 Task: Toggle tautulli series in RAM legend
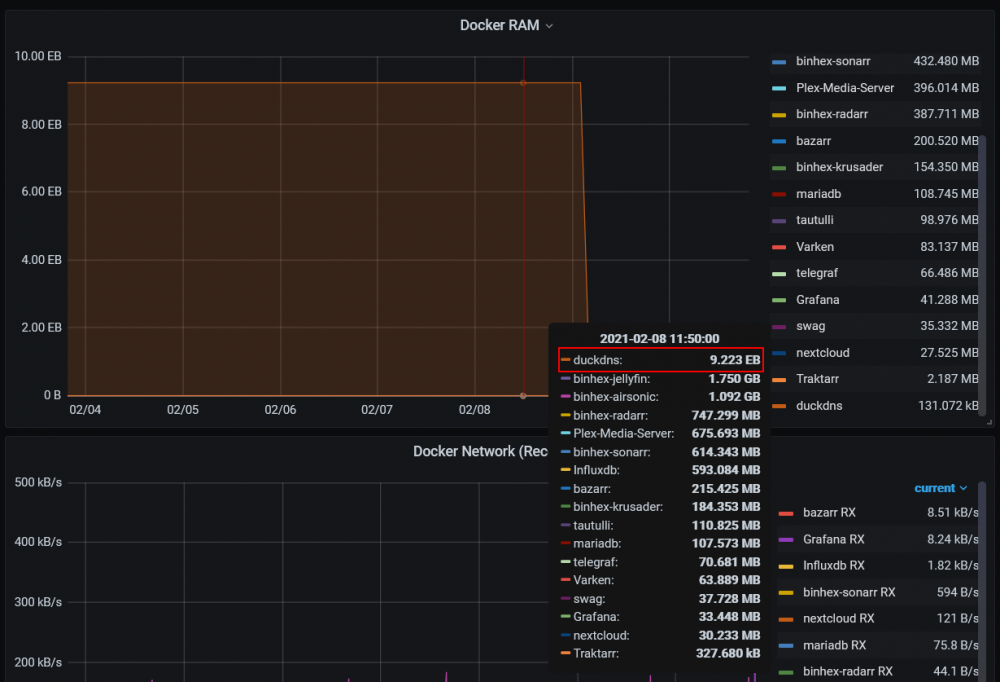click(814, 220)
